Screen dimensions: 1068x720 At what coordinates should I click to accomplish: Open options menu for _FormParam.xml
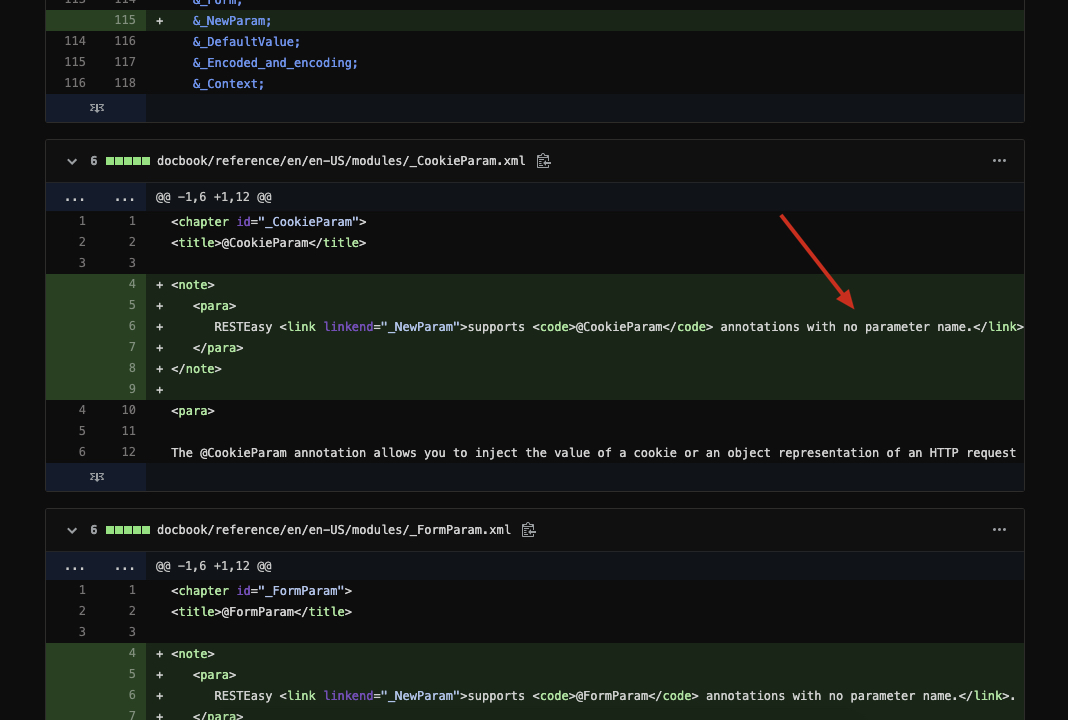point(999,530)
